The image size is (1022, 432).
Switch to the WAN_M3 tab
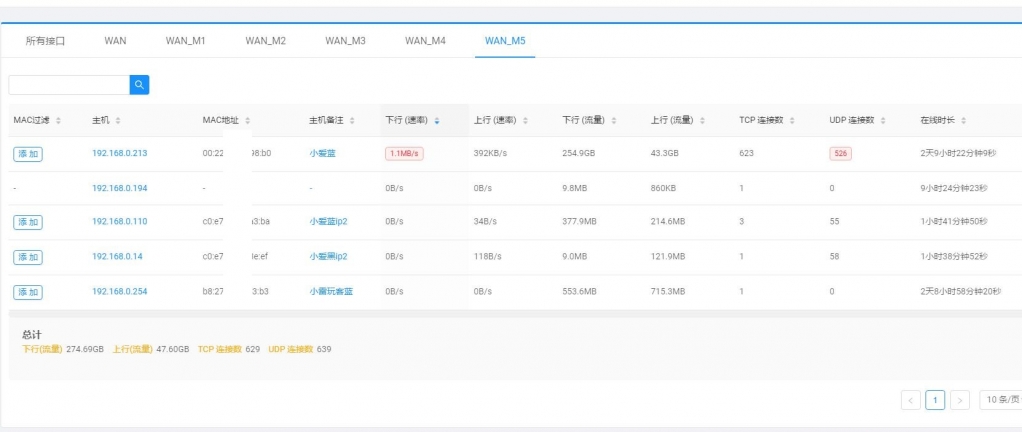(345, 41)
